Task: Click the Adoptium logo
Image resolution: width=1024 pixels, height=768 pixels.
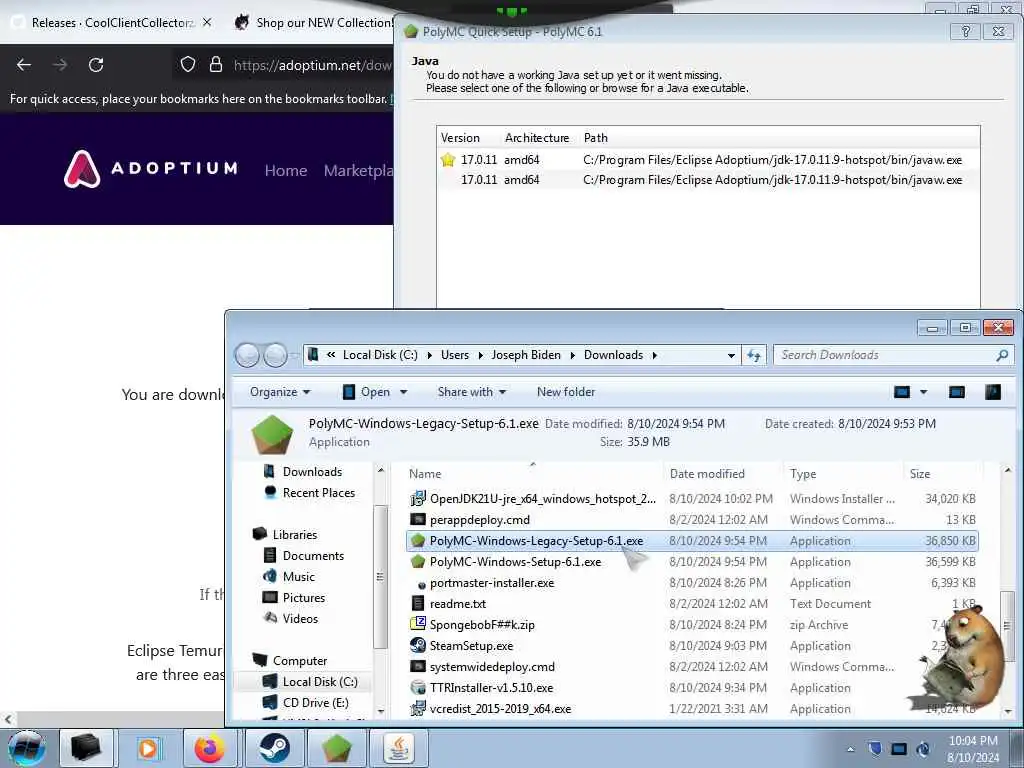Action: pos(150,169)
